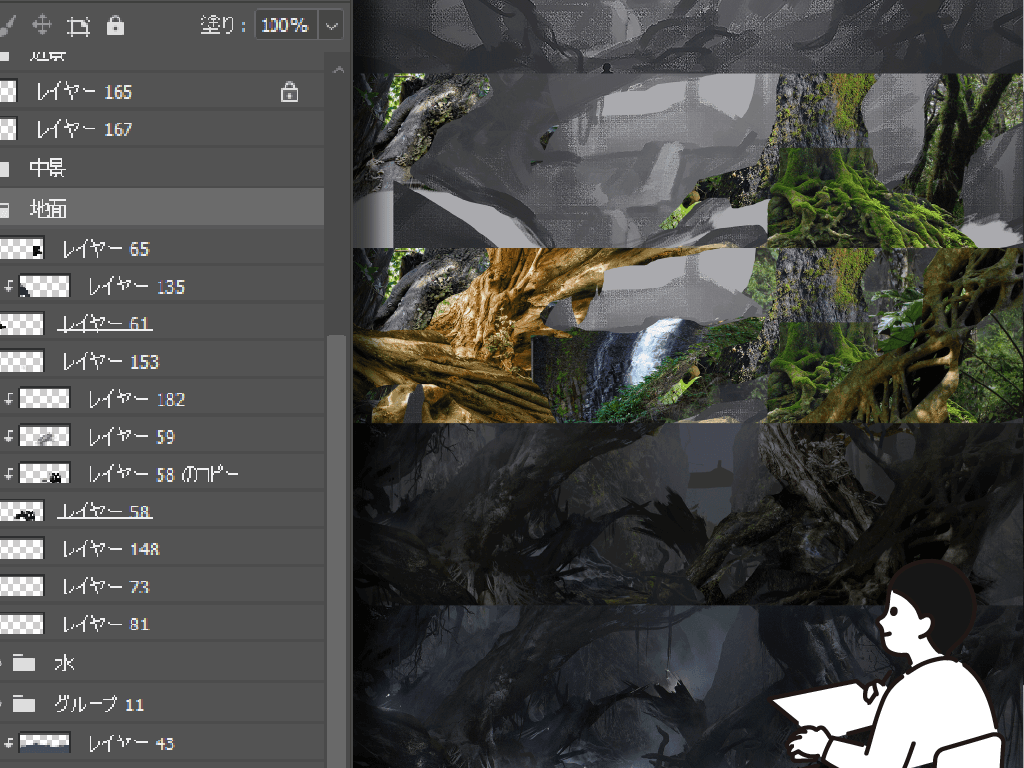Click the clipping arrow on レイヤー 182

[9, 399]
